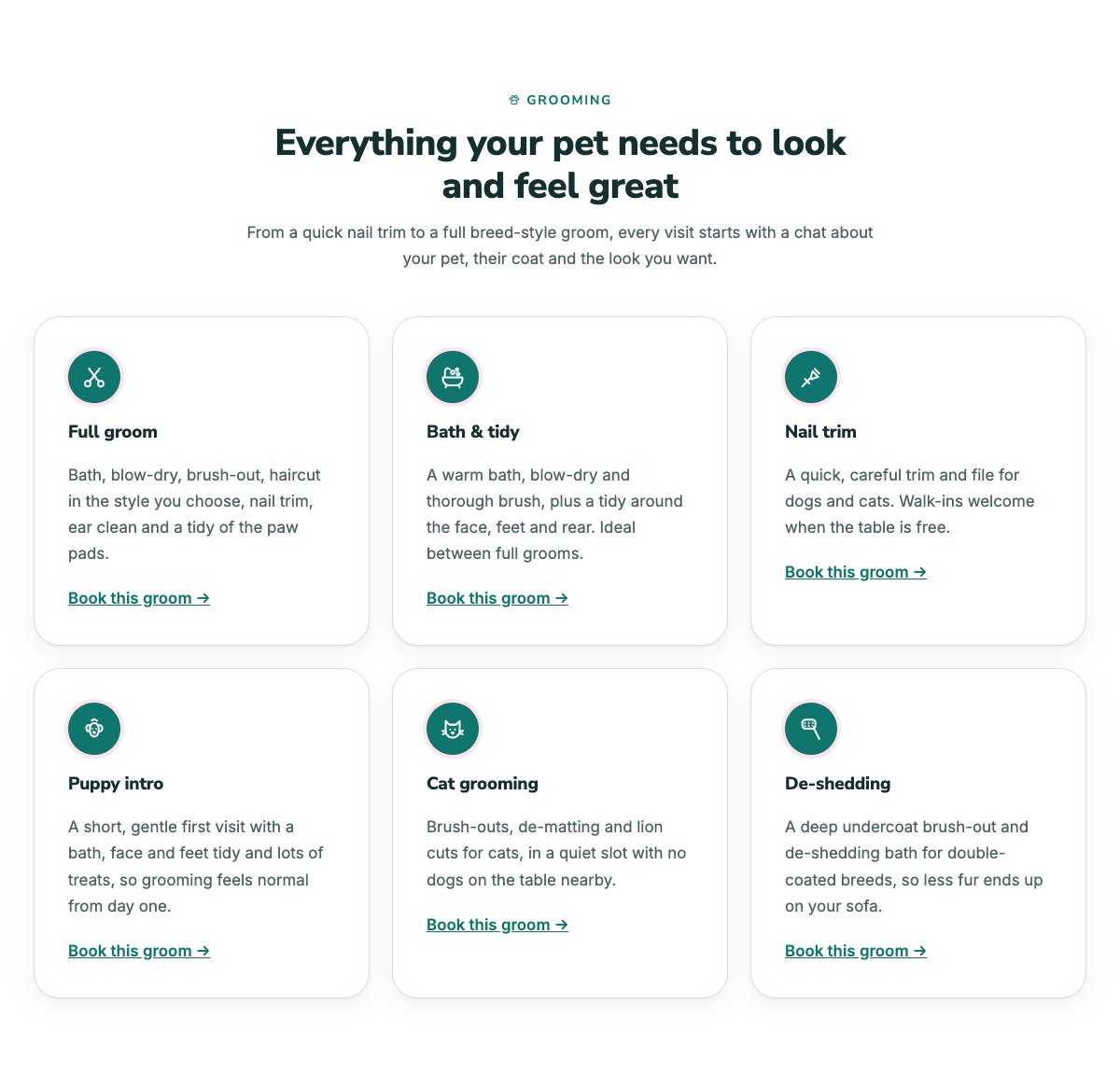This screenshot has height=1088, width=1120.
Task: Click the brush icon for De-shedding
Action: point(811,729)
